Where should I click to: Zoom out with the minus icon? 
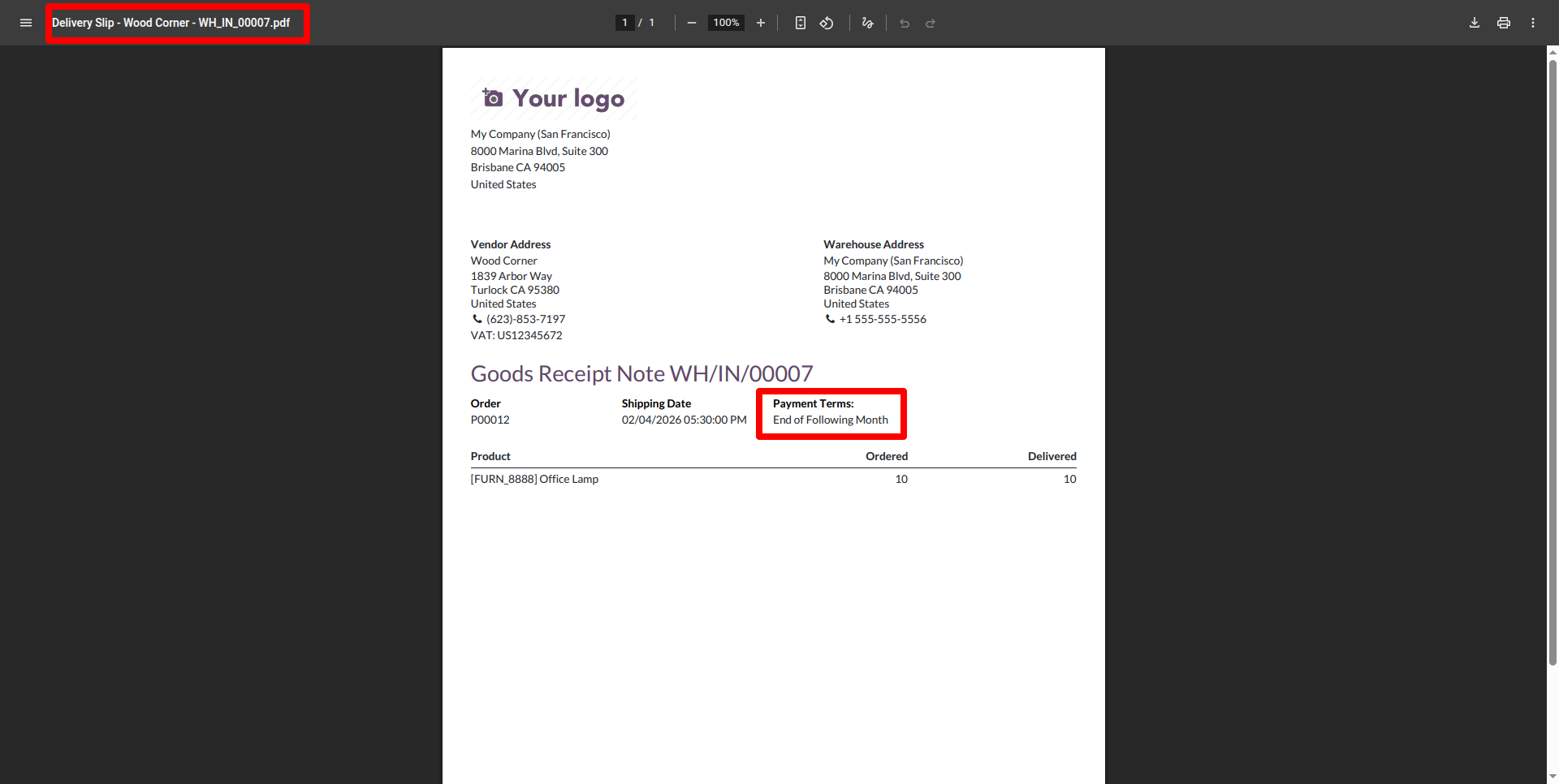692,23
